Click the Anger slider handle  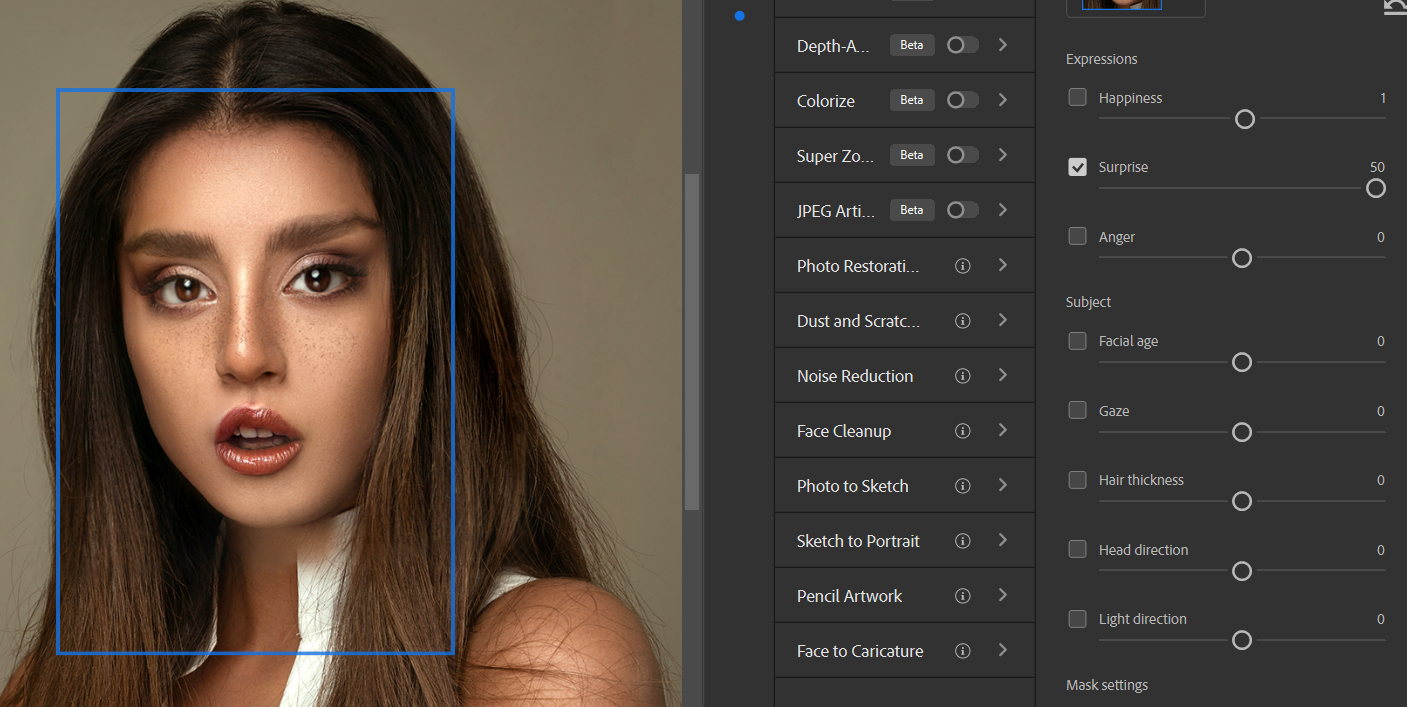[1242, 258]
